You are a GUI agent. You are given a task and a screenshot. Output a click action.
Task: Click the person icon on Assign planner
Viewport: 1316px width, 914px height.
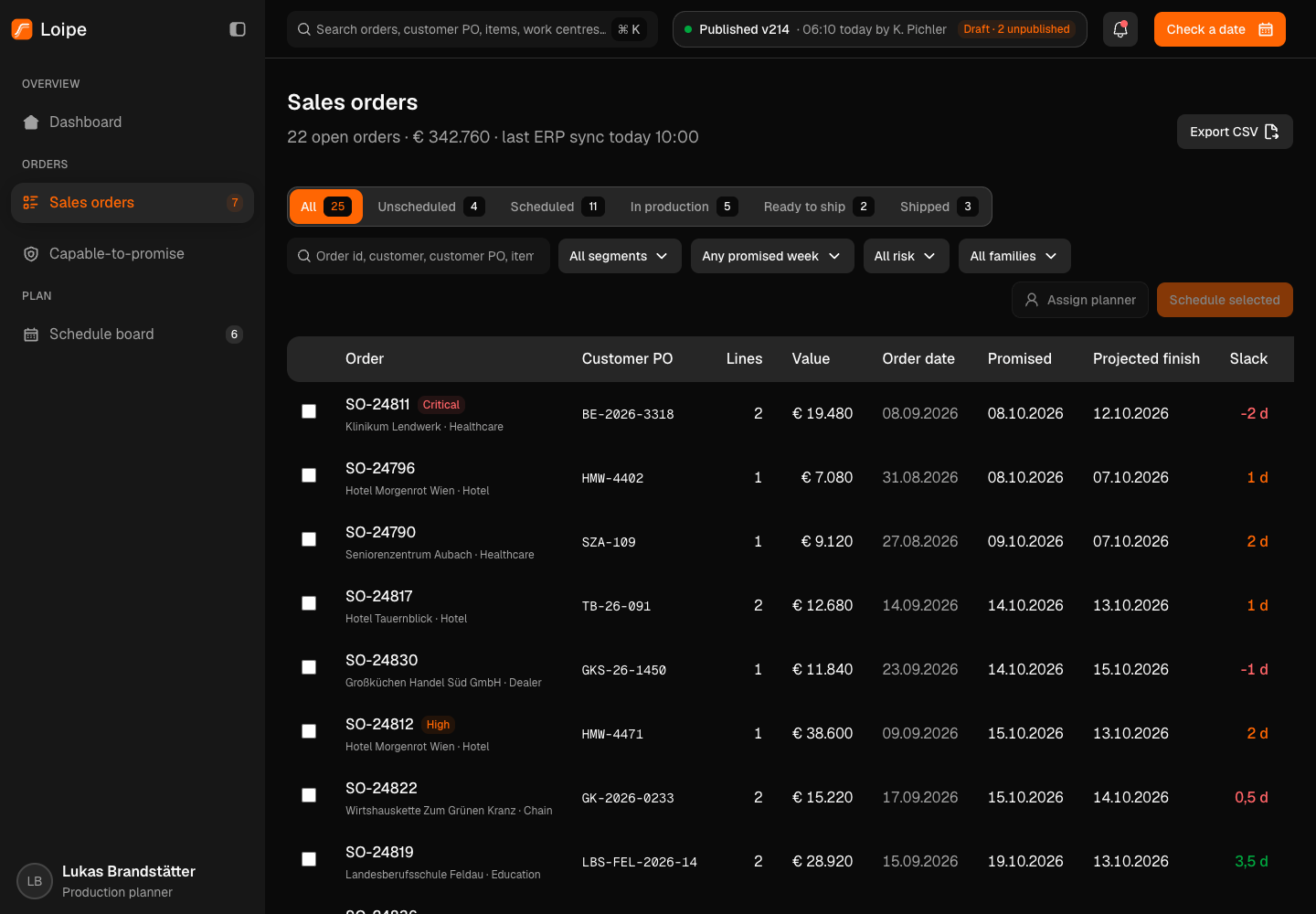coord(1032,300)
